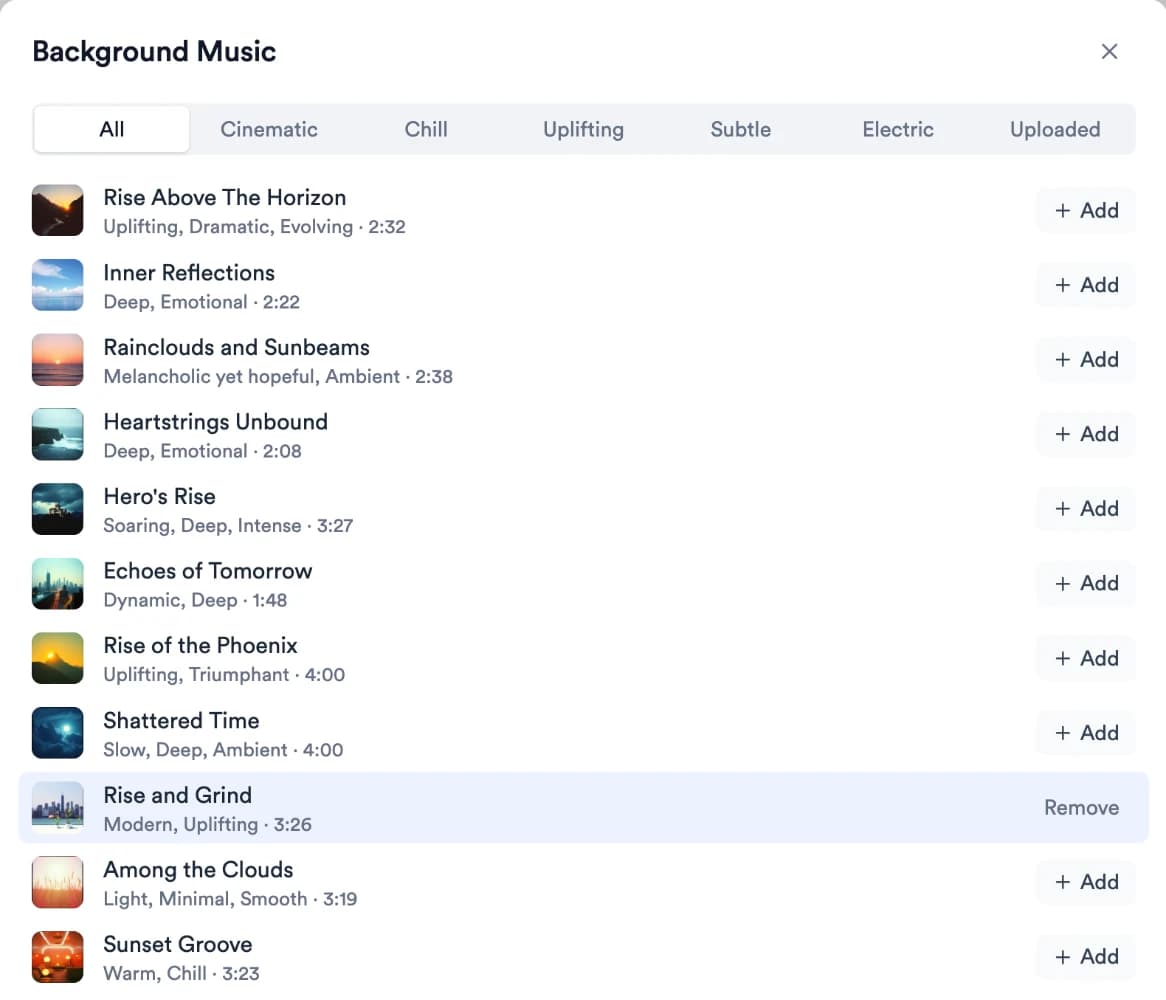Image resolution: width=1166 pixels, height=1000 pixels.
Task: Show Uplifting tracks tab
Action: (x=583, y=129)
